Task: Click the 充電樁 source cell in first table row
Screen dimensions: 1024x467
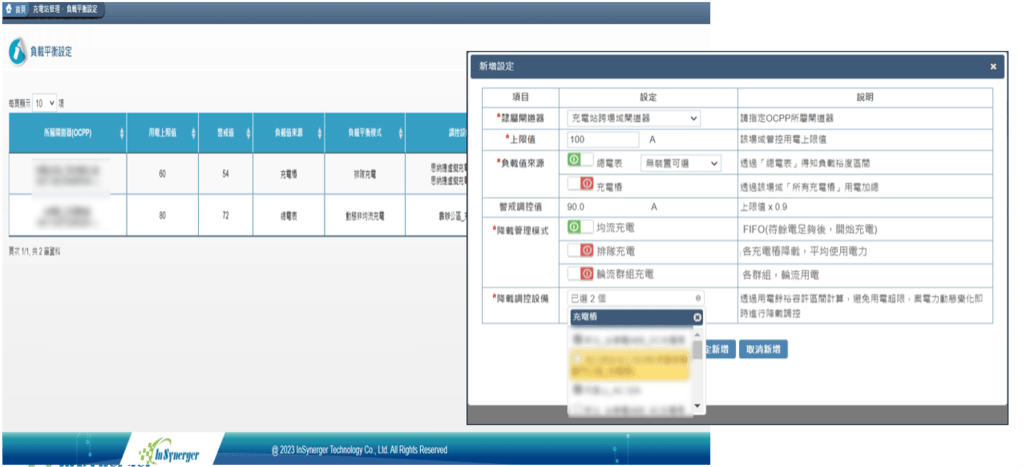Action: click(288, 174)
